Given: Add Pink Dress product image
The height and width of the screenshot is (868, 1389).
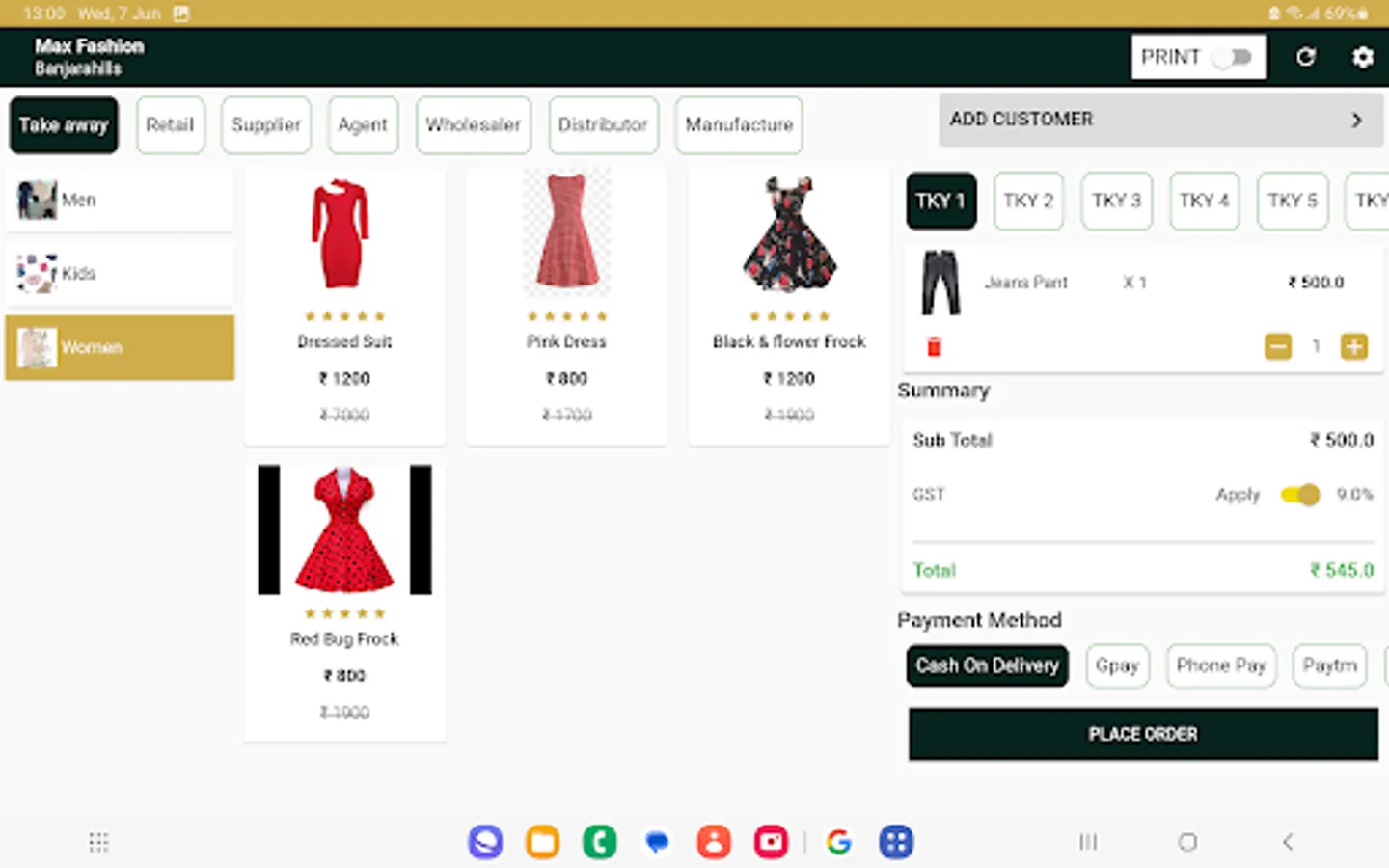Looking at the screenshot, I should [x=566, y=231].
